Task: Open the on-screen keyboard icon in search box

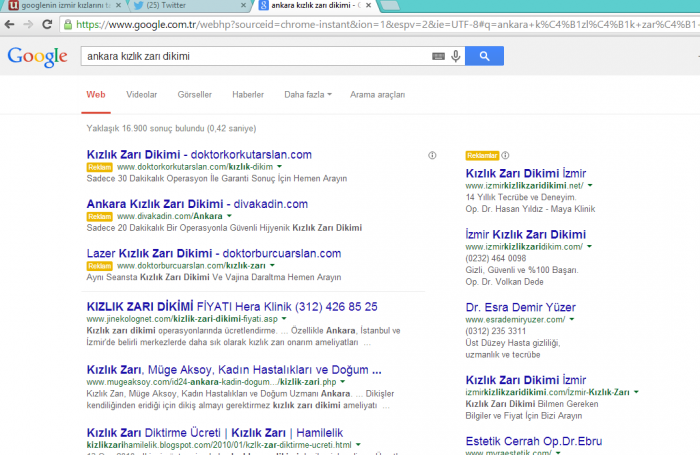Action: pos(438,56)
